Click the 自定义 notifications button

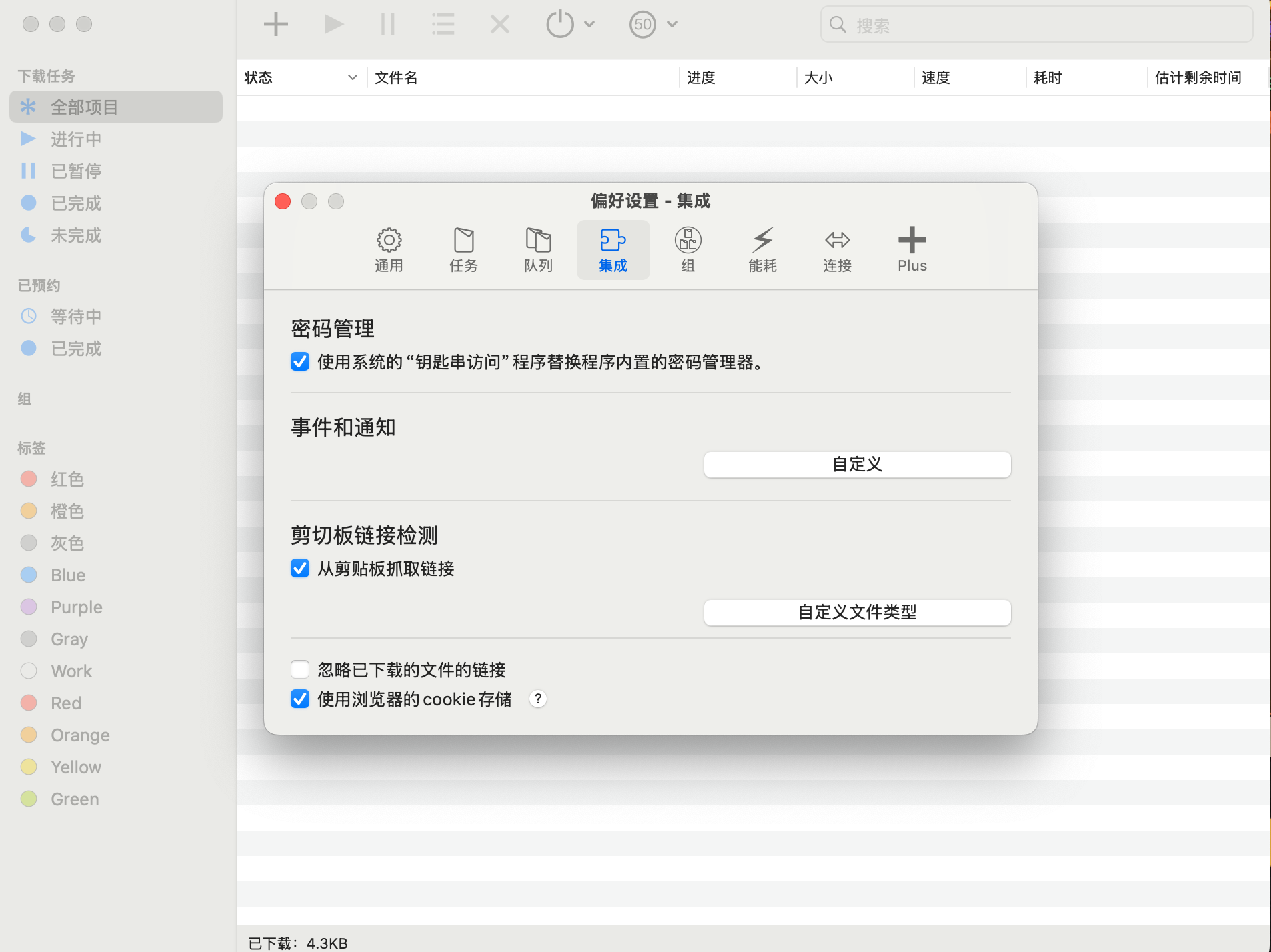click(x=856, y=465)
